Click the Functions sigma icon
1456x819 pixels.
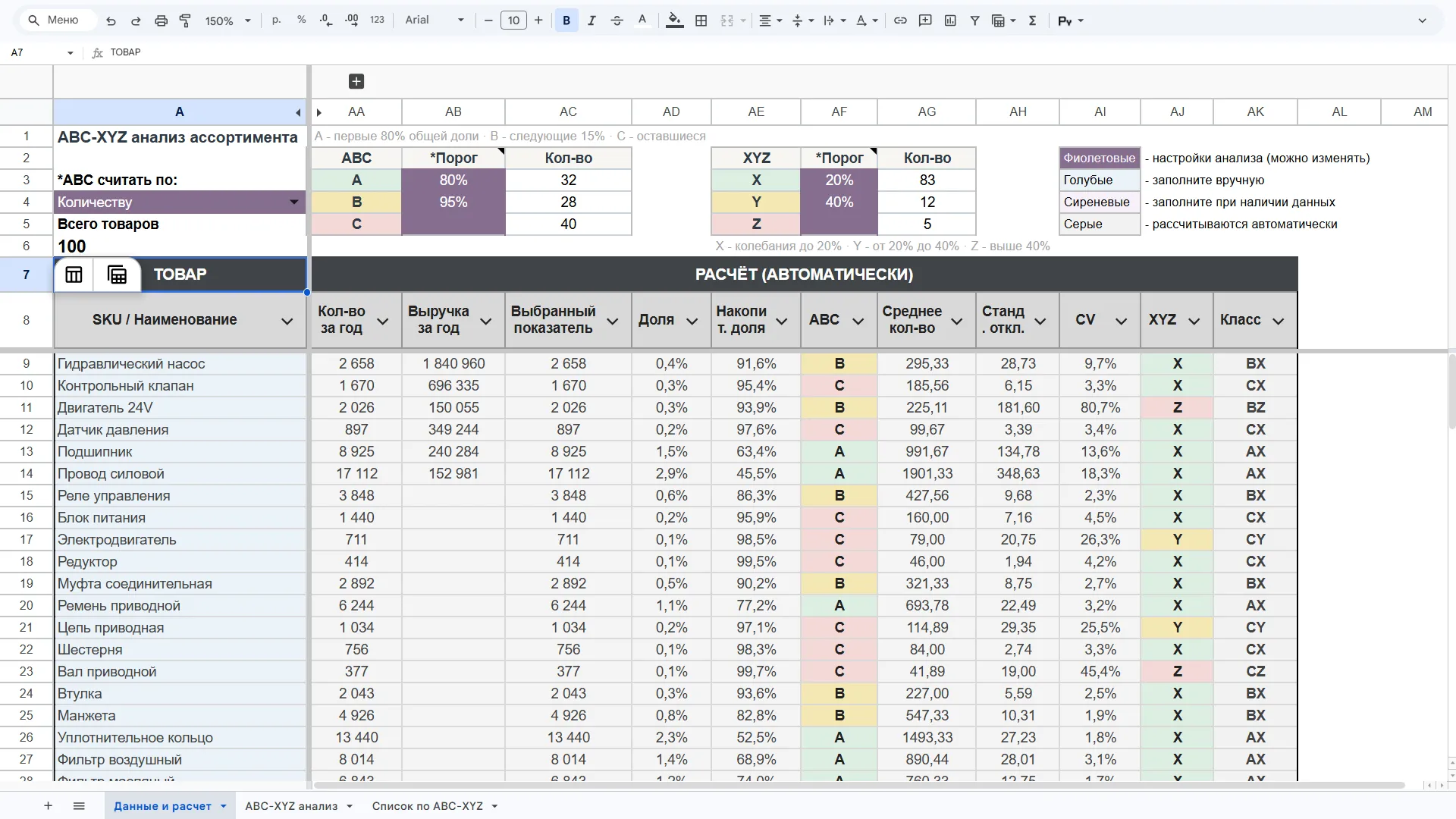point(1032,21)
